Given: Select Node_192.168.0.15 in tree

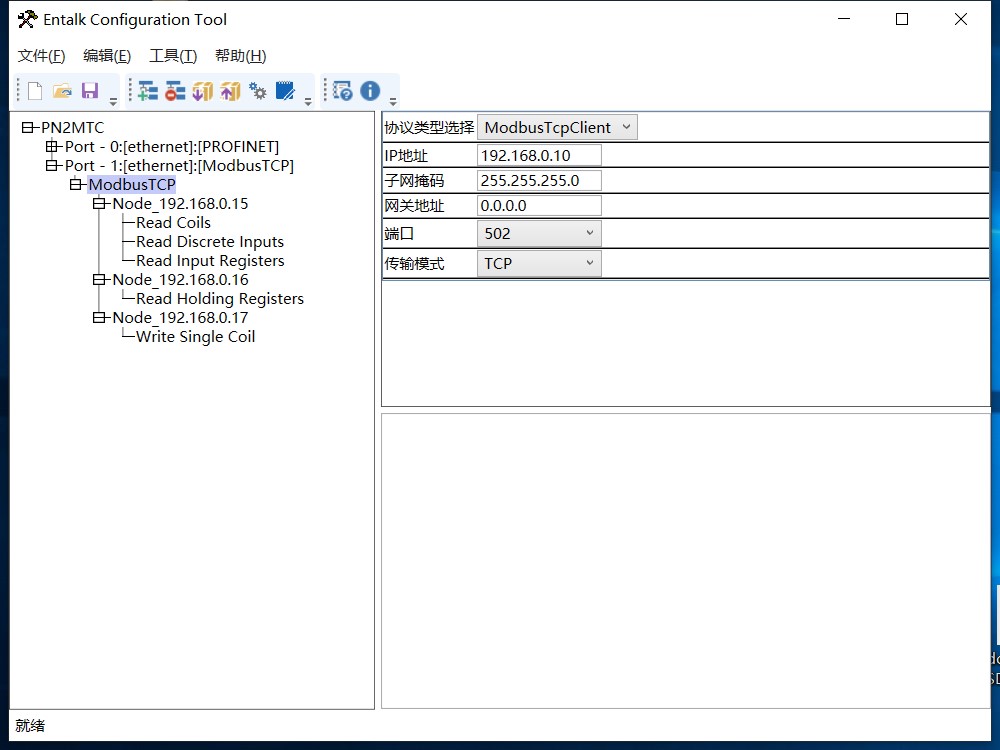Looking at the screenshot, I should pos(180,204).
